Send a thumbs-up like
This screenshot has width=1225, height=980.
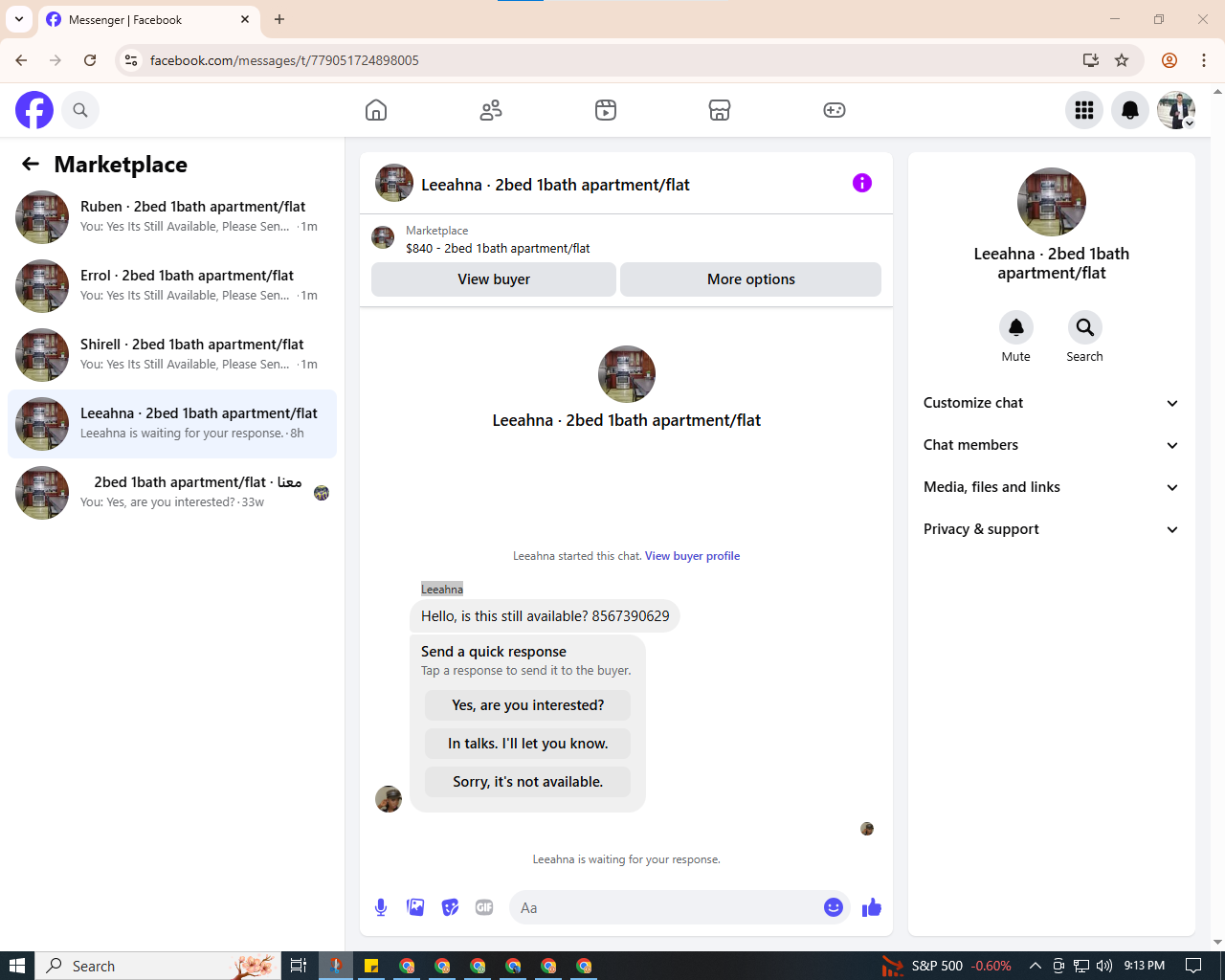point(871,907)
